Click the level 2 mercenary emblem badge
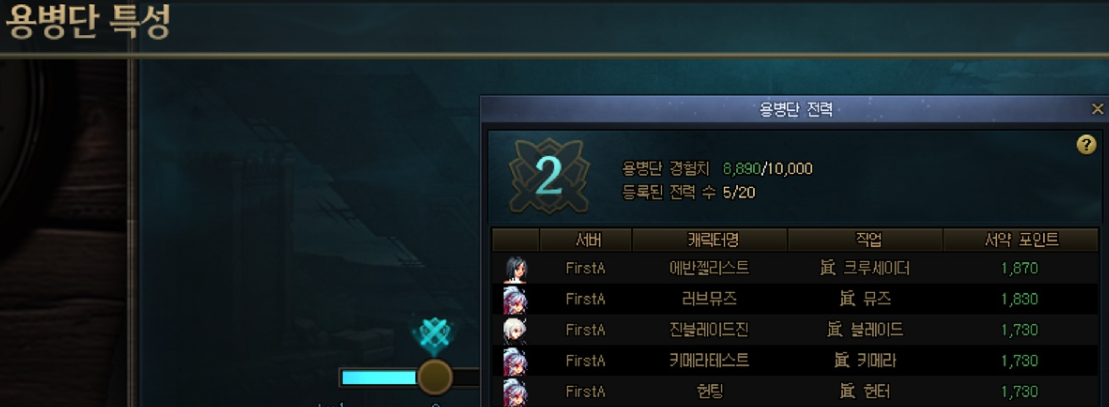This screenshot has height=407, width=1109. [x=550, y=176]
